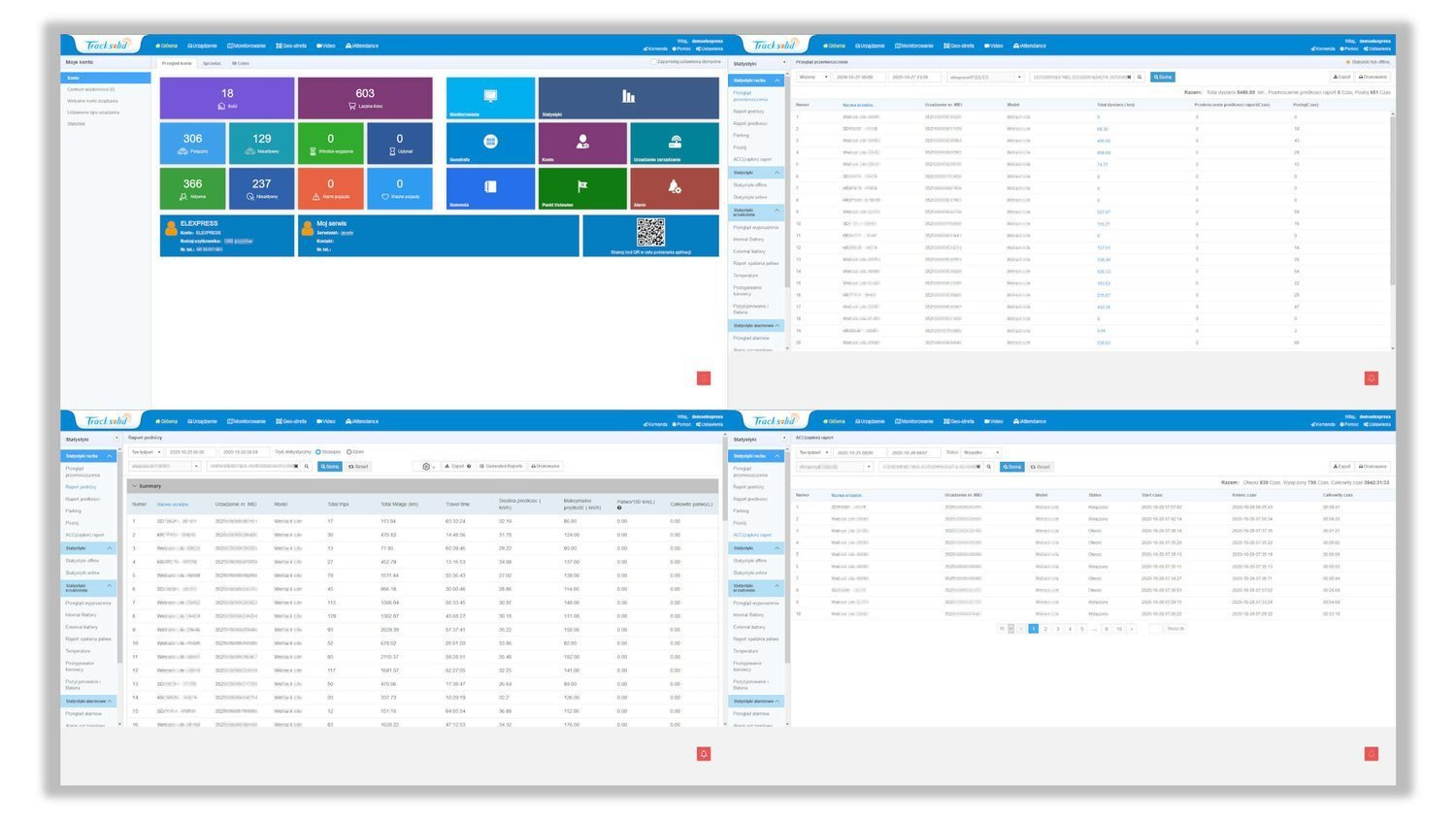
Task: Click the QR code image
Action: coord(650,232)
